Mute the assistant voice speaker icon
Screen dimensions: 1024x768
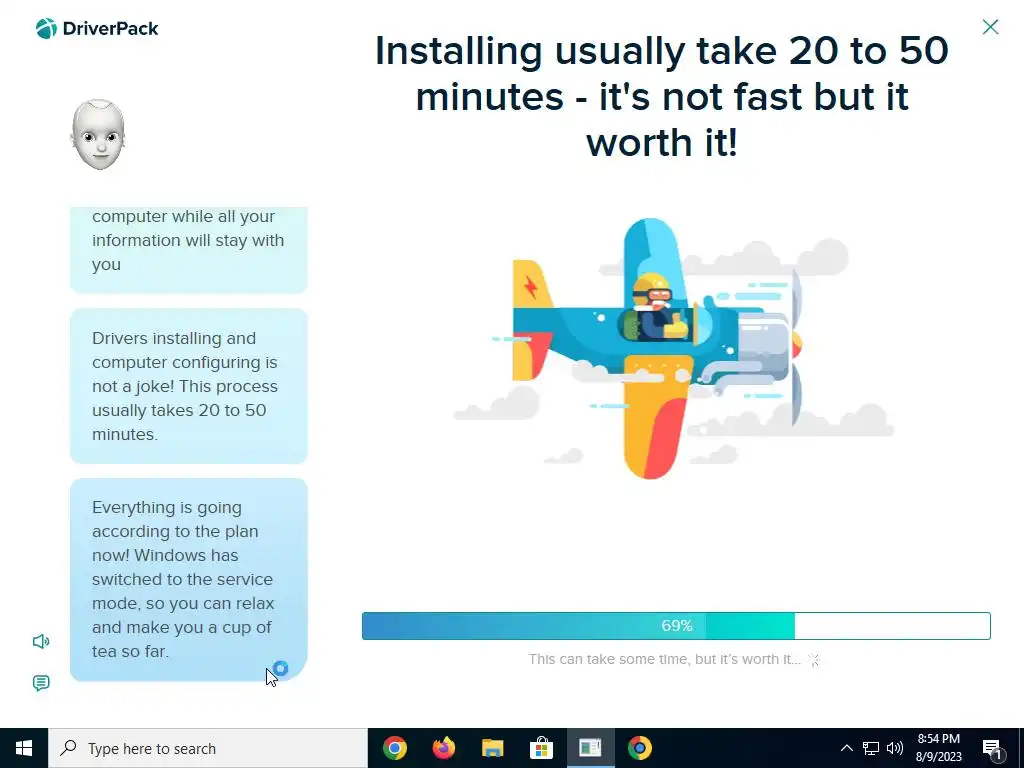tap(41, 641)
